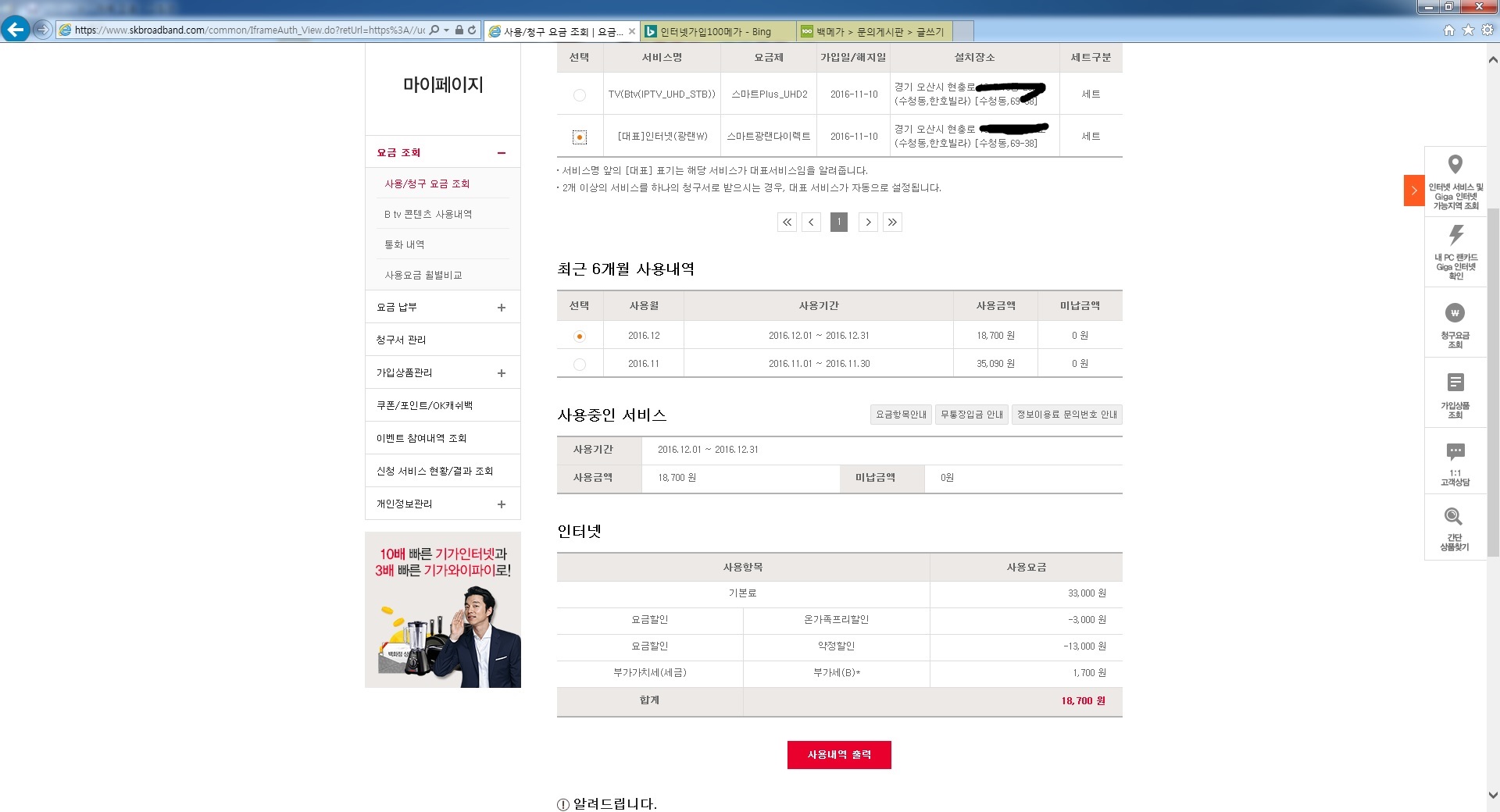Click the Giga internet promotional banner image
The image size is (1500, 812).
(x=443, y=610)
